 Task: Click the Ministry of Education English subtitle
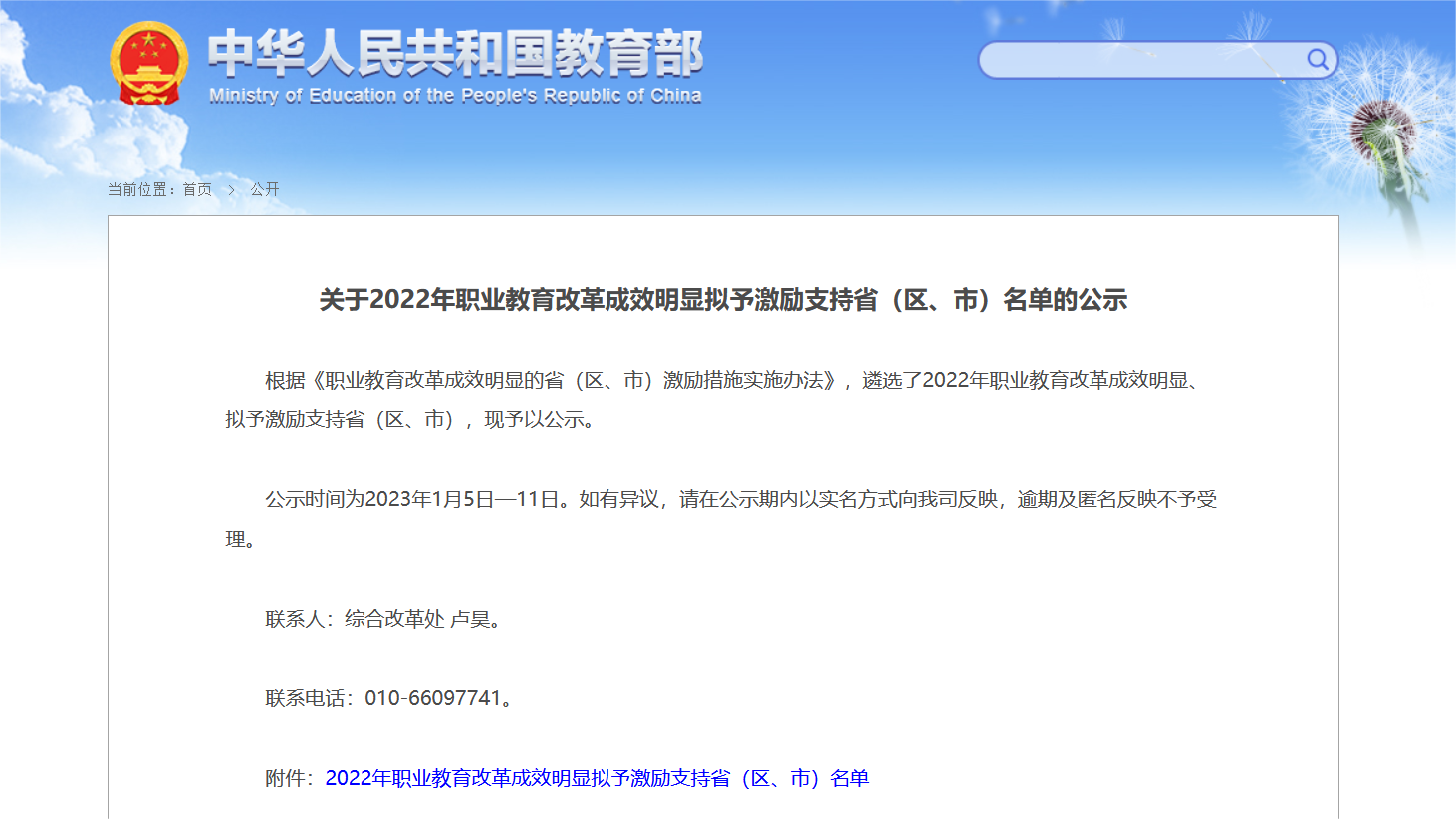point(455,96)
